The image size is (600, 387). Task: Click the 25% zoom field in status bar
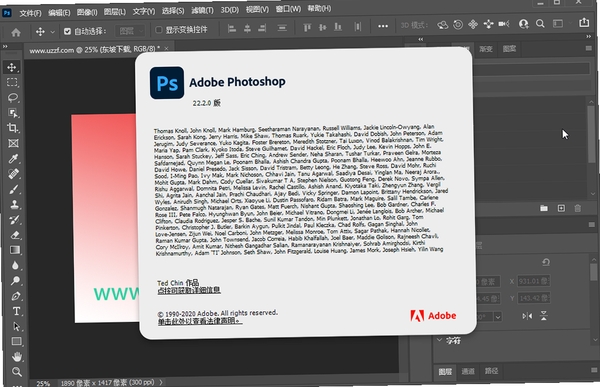click(43, 383)
